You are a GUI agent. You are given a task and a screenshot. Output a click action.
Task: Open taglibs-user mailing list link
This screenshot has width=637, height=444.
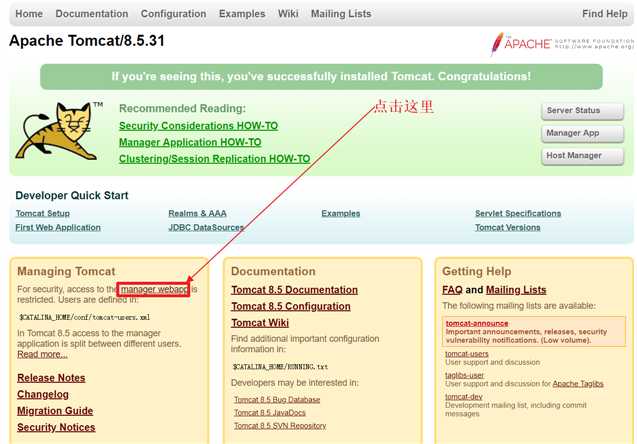(x=464, y=375)
